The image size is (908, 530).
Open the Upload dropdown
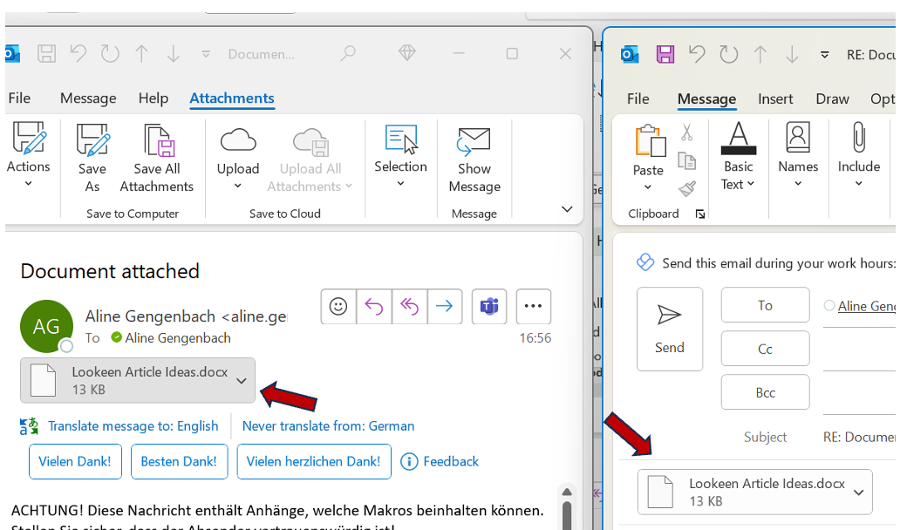click(x=238, y=186)
